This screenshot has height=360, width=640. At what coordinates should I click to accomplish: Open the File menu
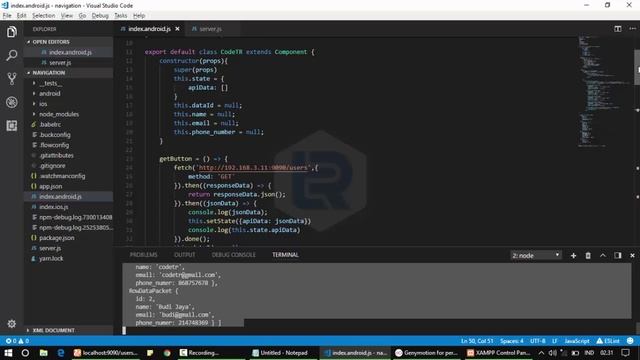point(7,16)
